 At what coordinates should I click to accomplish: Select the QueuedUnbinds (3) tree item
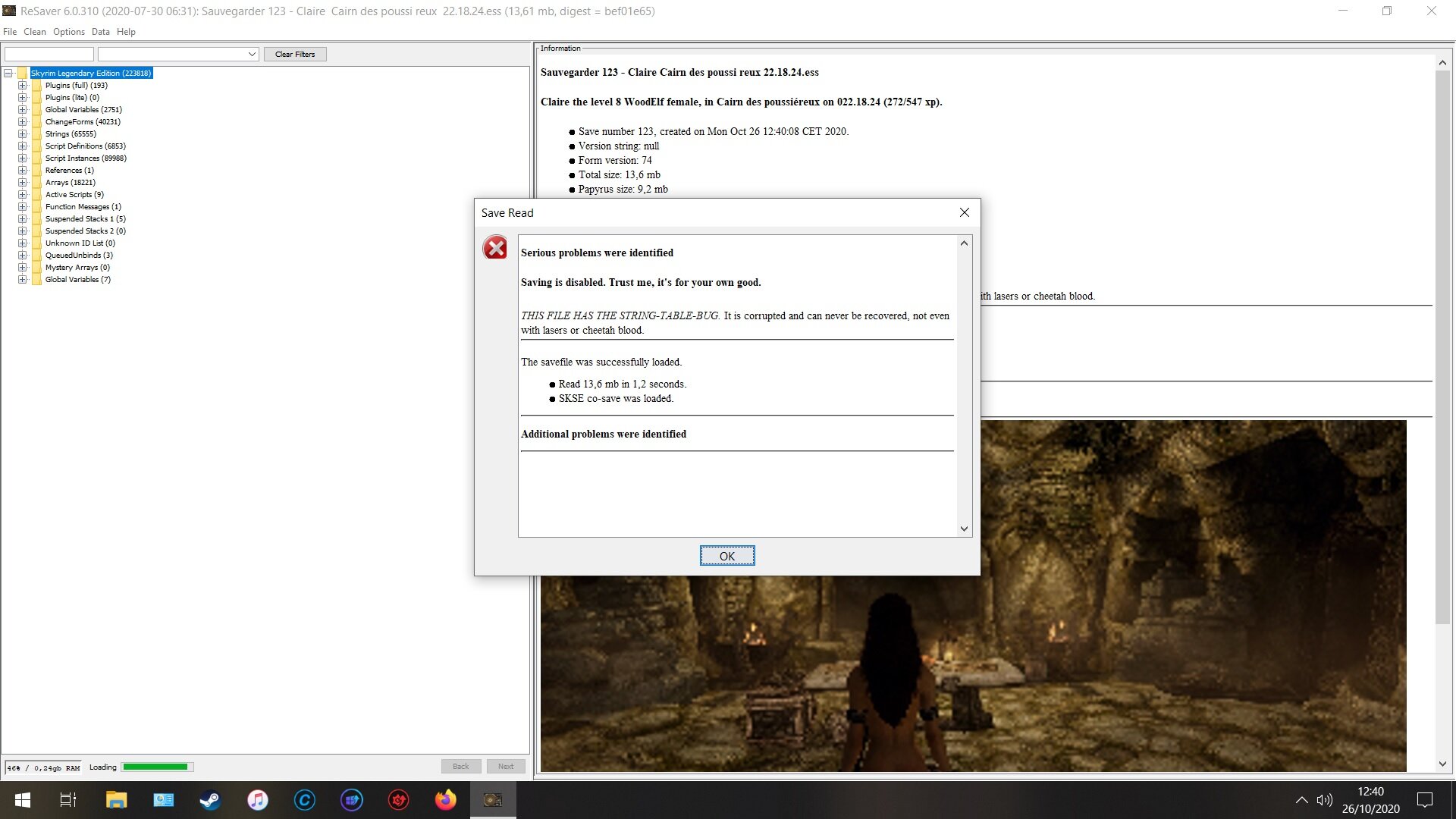[79, 256]
